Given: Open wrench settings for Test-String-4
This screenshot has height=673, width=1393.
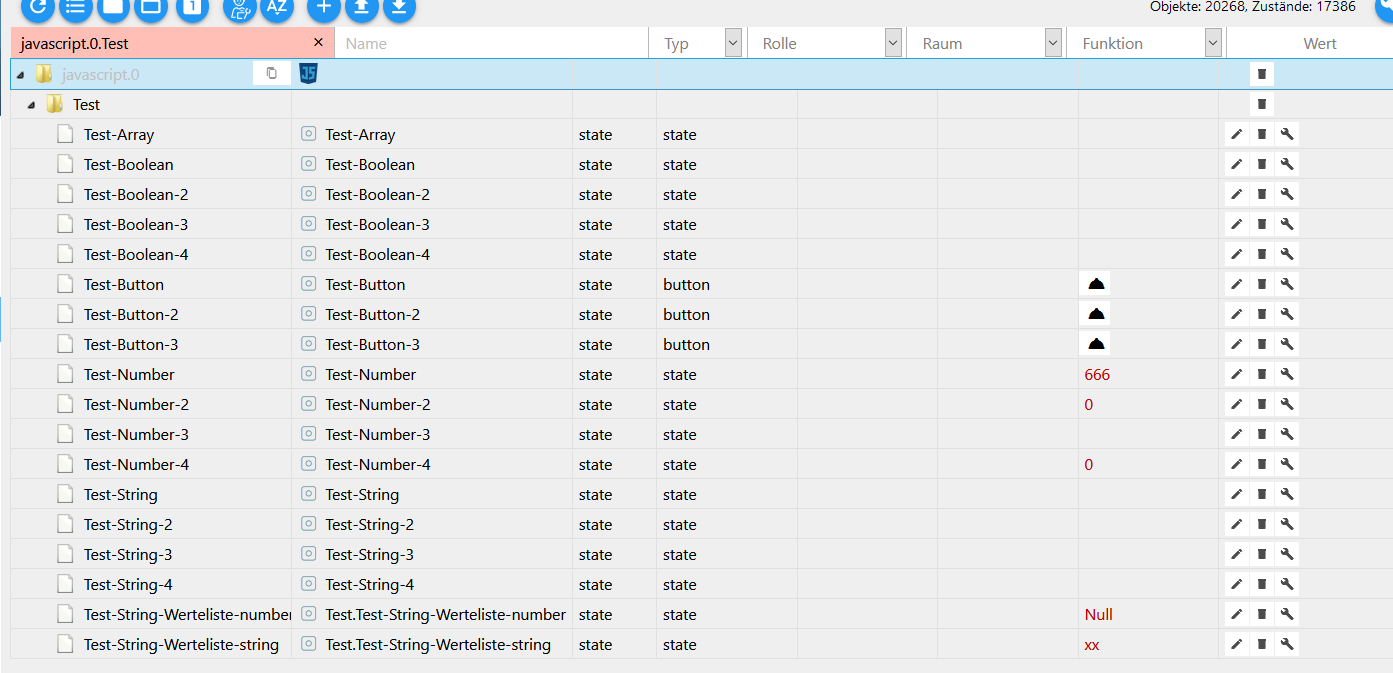Looking at the screenshot, I should pos(1287,584).
